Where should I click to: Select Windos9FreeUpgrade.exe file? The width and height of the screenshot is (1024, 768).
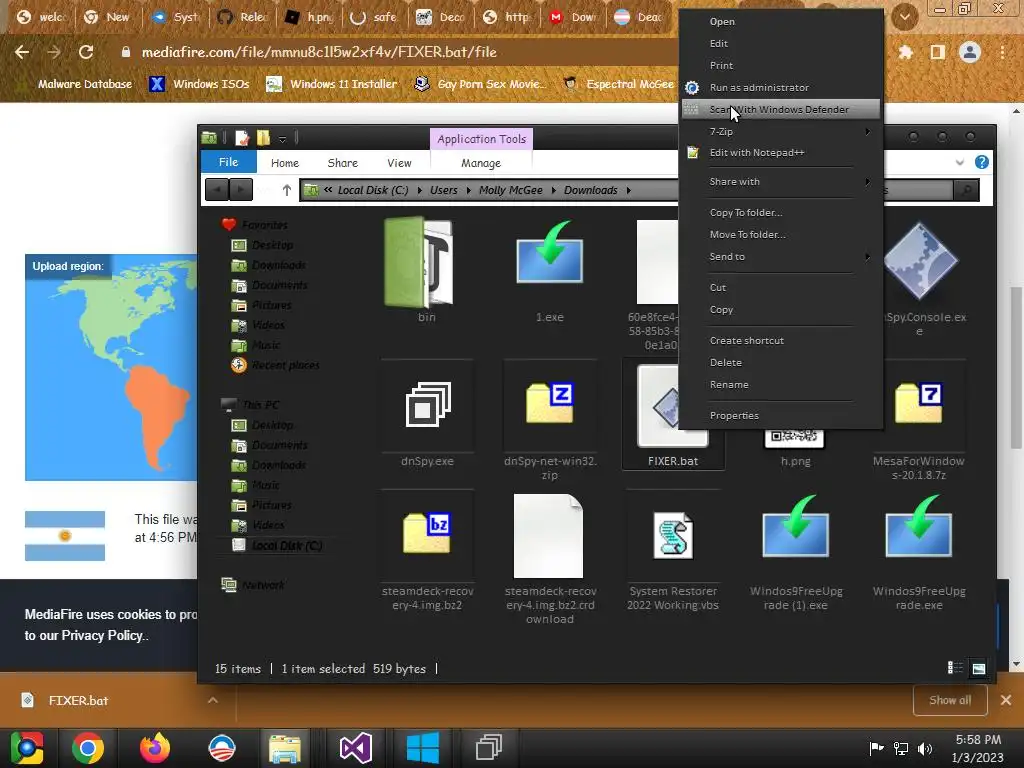point(919,526)
